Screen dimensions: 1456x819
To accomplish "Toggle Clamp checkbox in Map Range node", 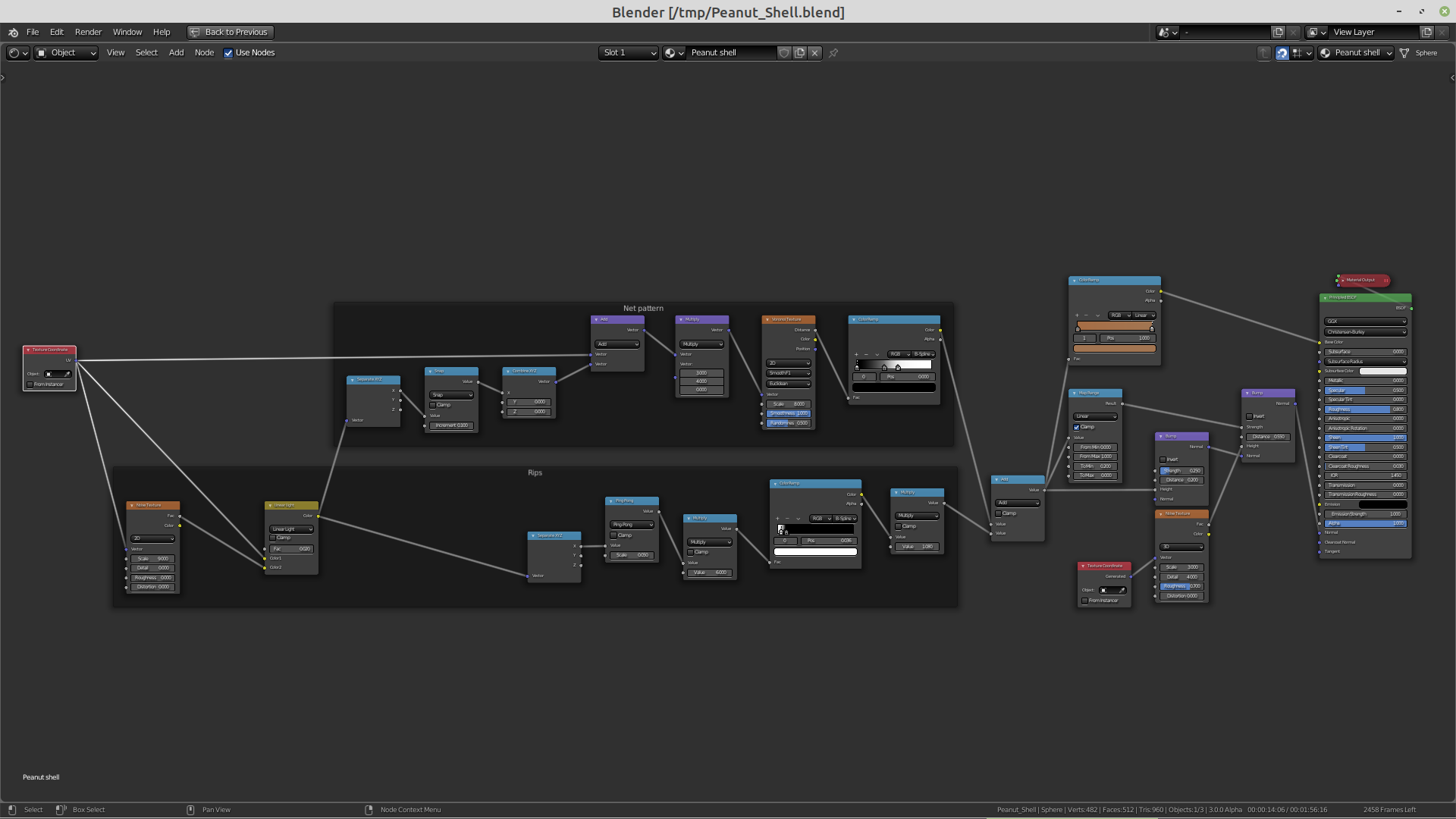I will click(x=1076, y=427).
